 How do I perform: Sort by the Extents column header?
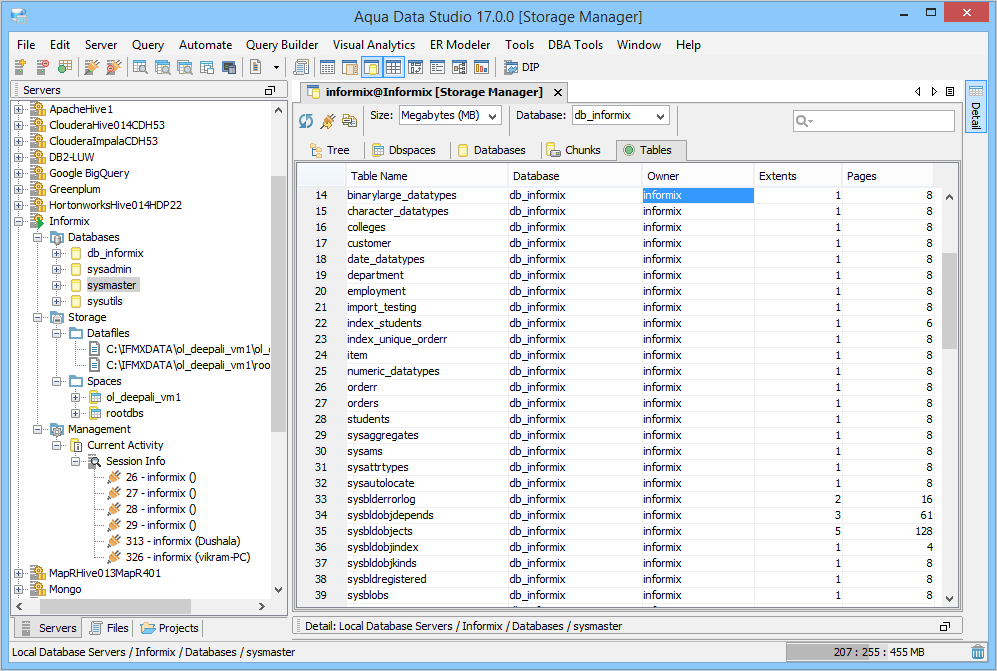coord(798,176)
